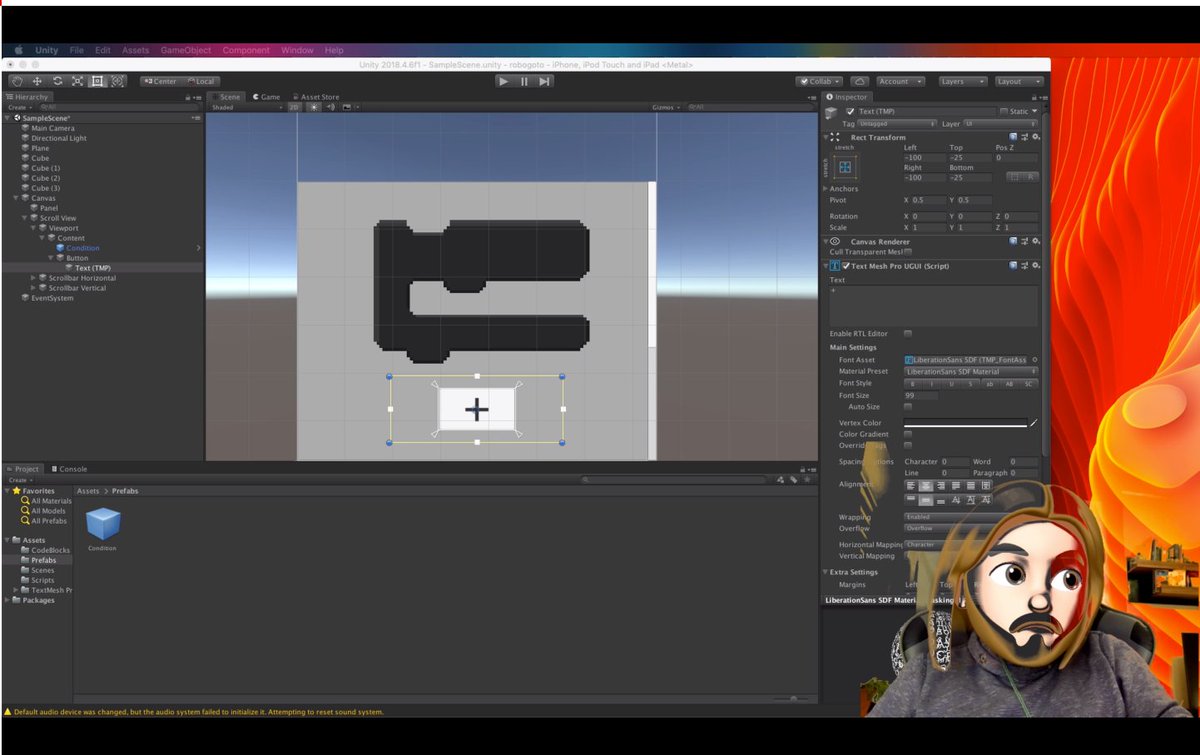Set center text alignment
The width and height of the screenshot is (1200, 755).
[926, 484]
